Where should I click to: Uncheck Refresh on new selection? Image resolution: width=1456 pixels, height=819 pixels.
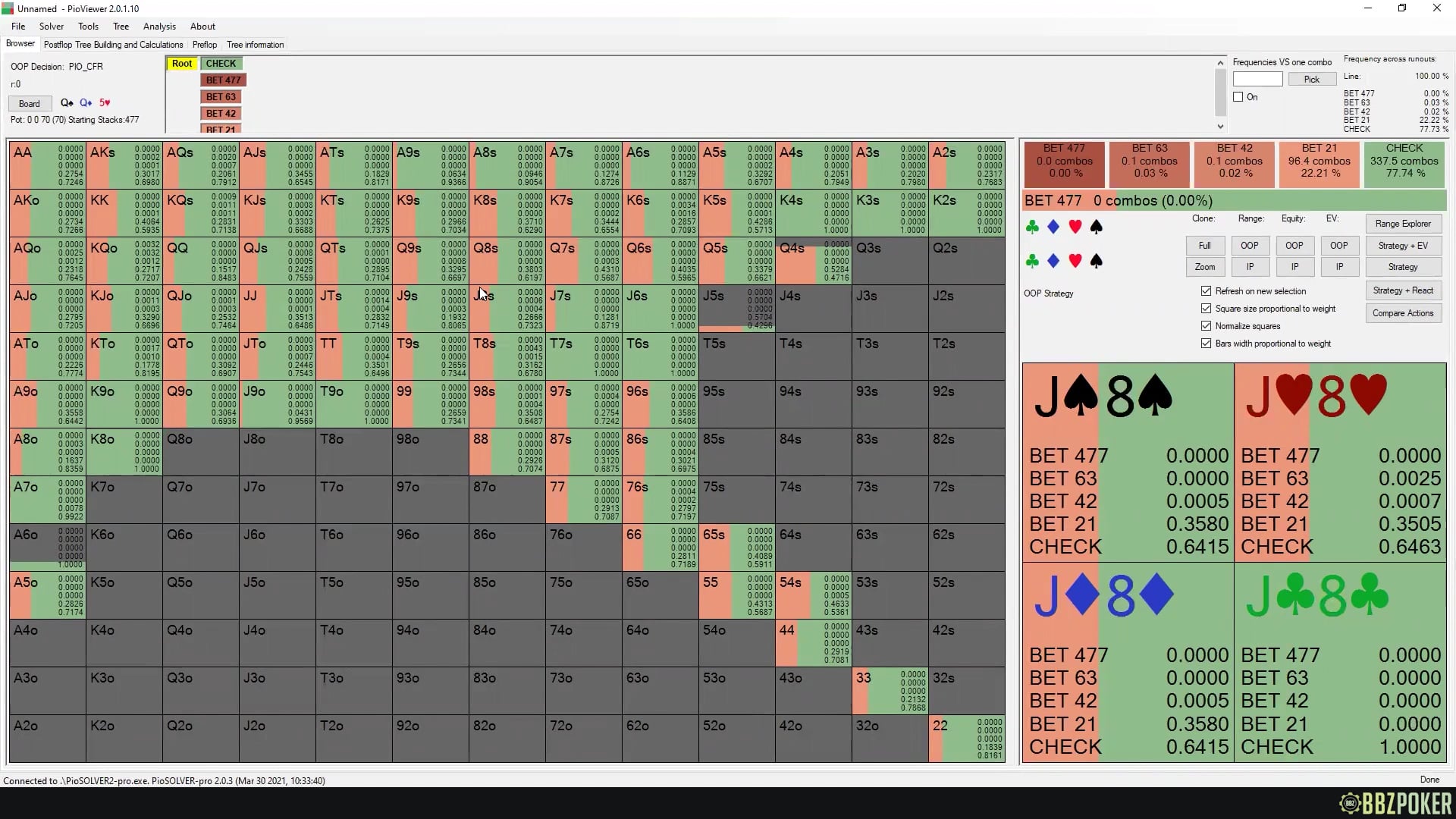pos(1206,290)
